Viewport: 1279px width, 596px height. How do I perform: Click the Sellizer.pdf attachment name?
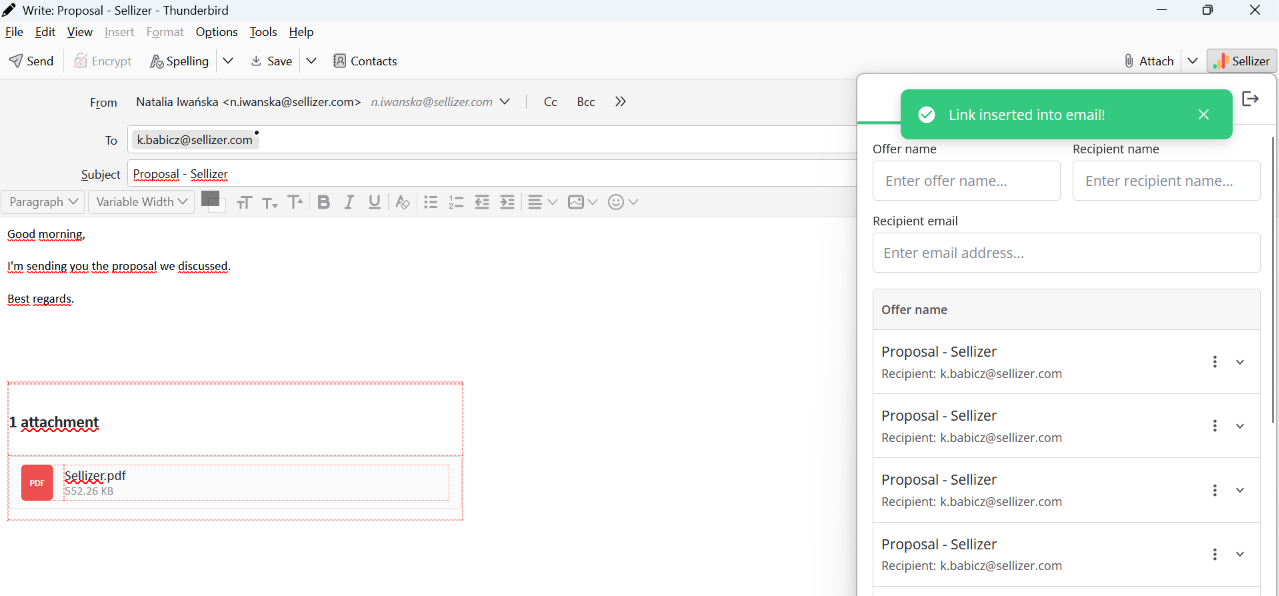(95, 476)
